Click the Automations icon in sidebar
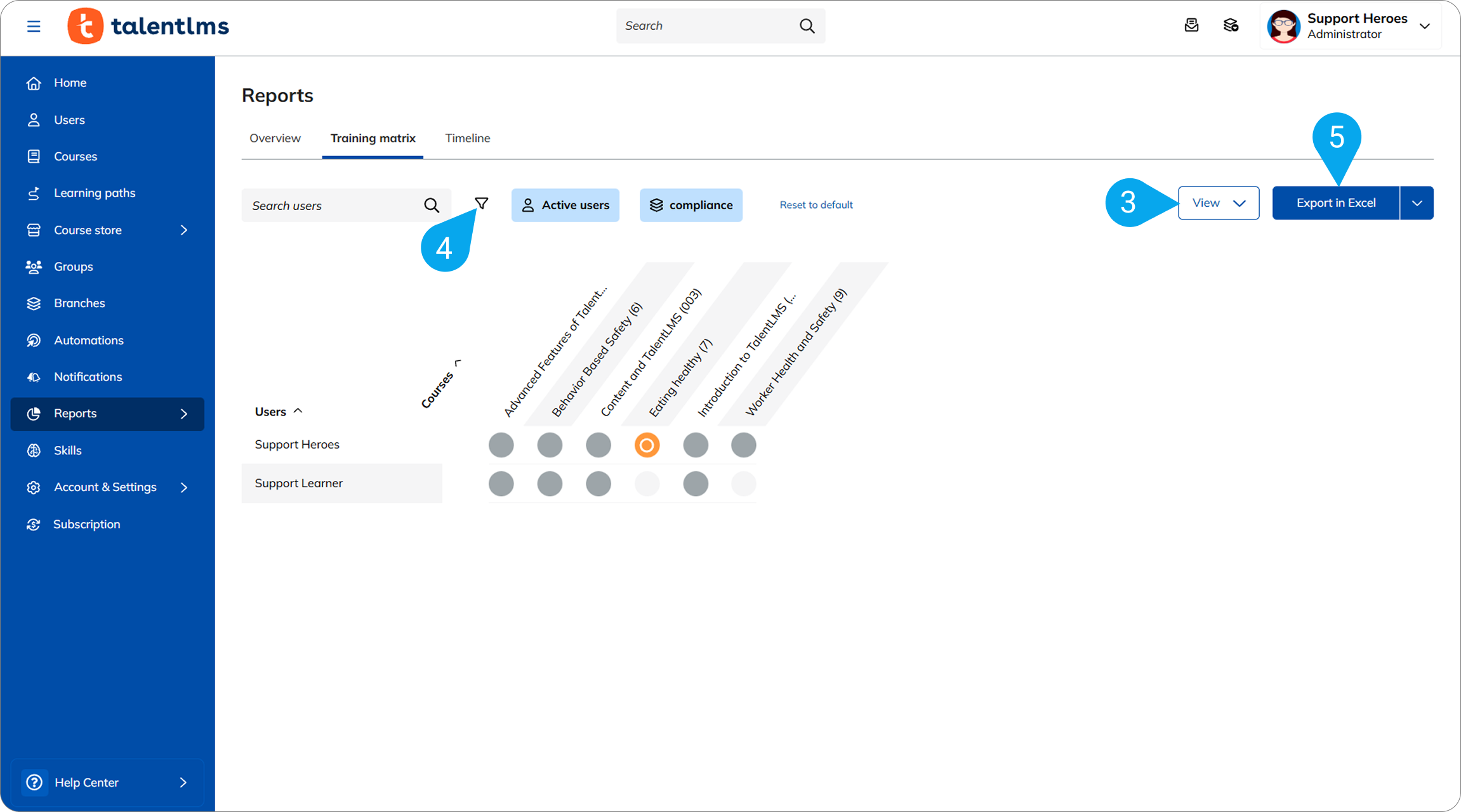The width and height of the screenshot is (1461, 812). coord(34,341)
